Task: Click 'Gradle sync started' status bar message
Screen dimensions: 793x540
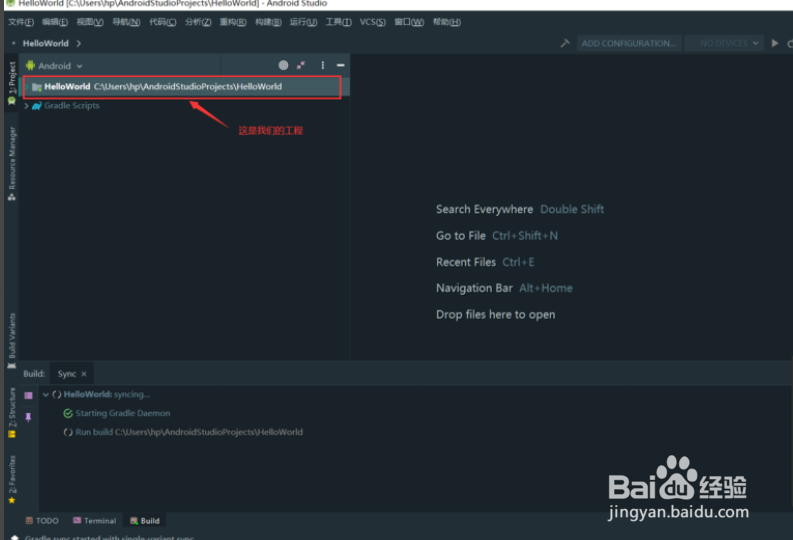Action: click(109, 537)
